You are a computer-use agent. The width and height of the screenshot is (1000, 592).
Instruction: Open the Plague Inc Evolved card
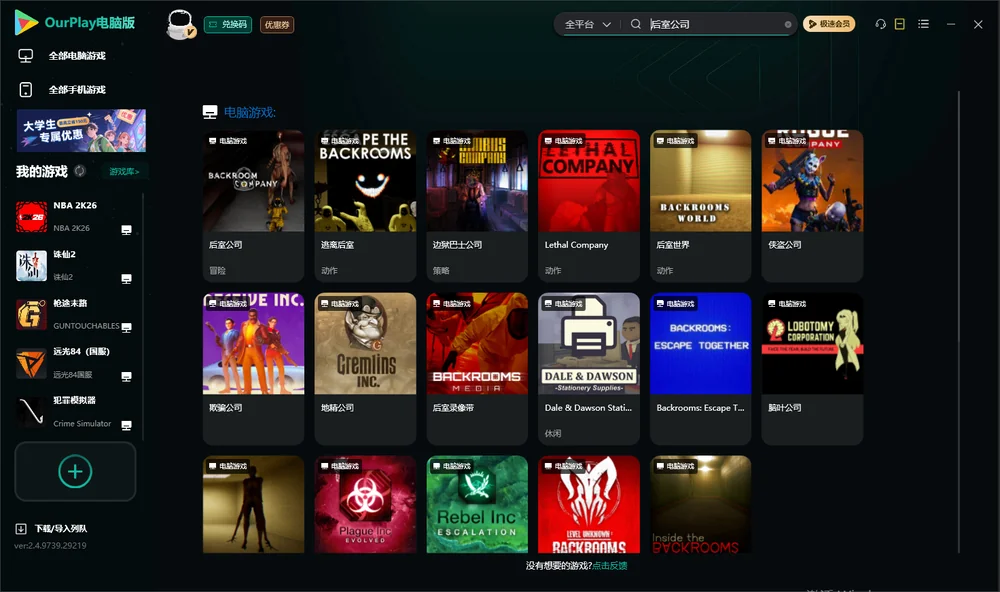[365, 504]
